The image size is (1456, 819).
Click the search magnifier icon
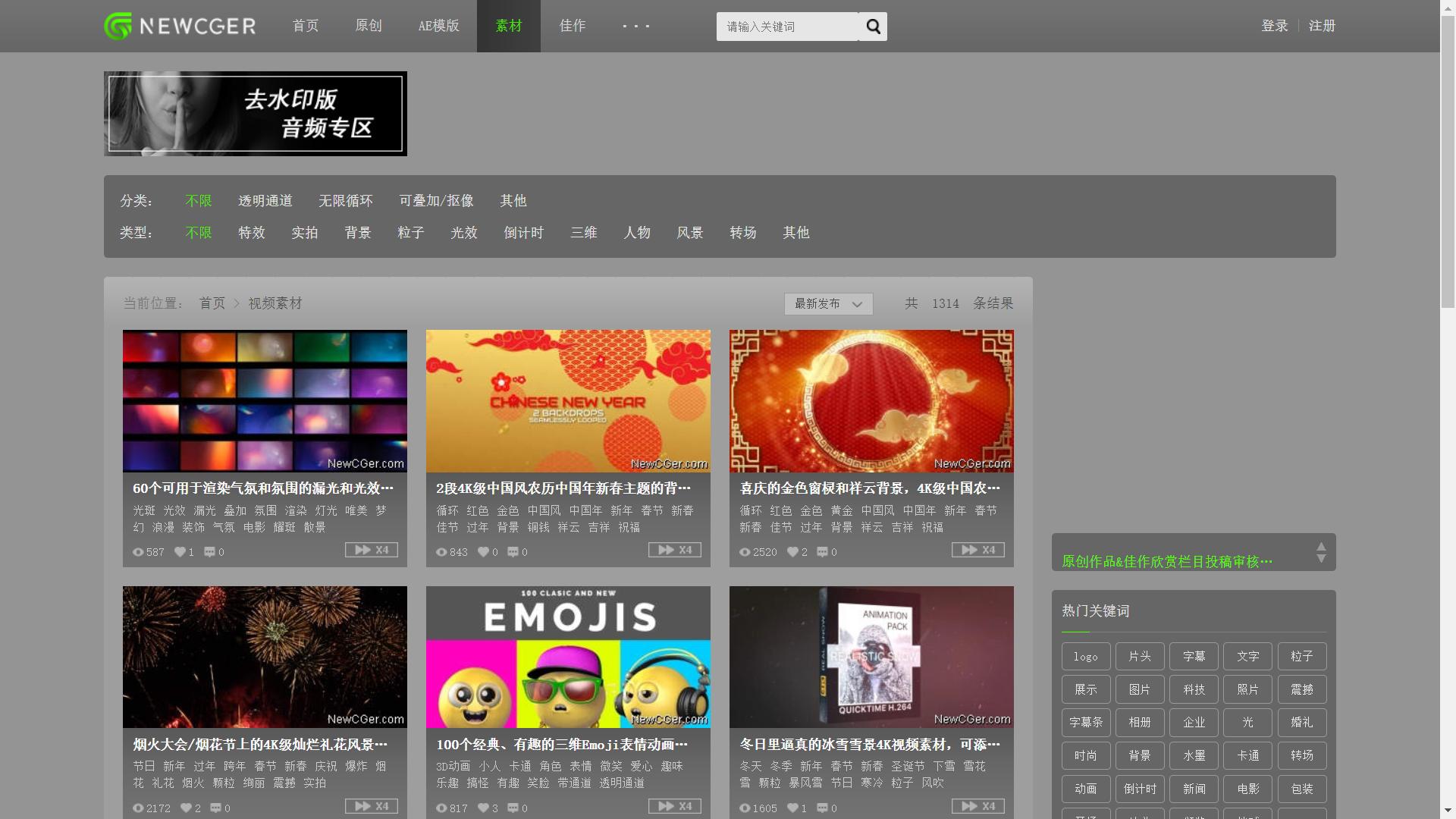point(873,27)
